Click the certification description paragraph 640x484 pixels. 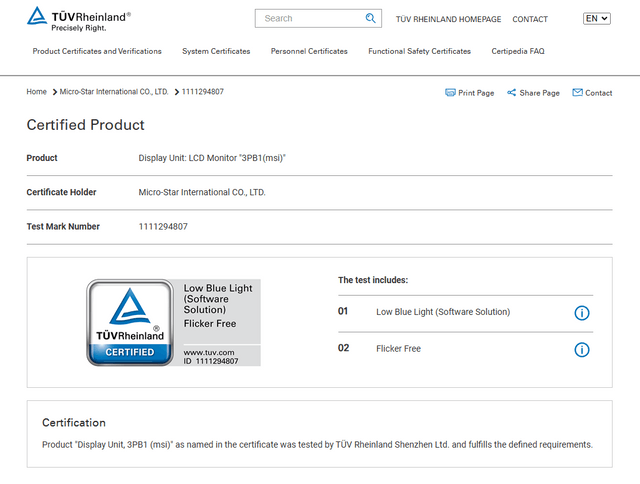pyautogui.click(x=317, y=444)
